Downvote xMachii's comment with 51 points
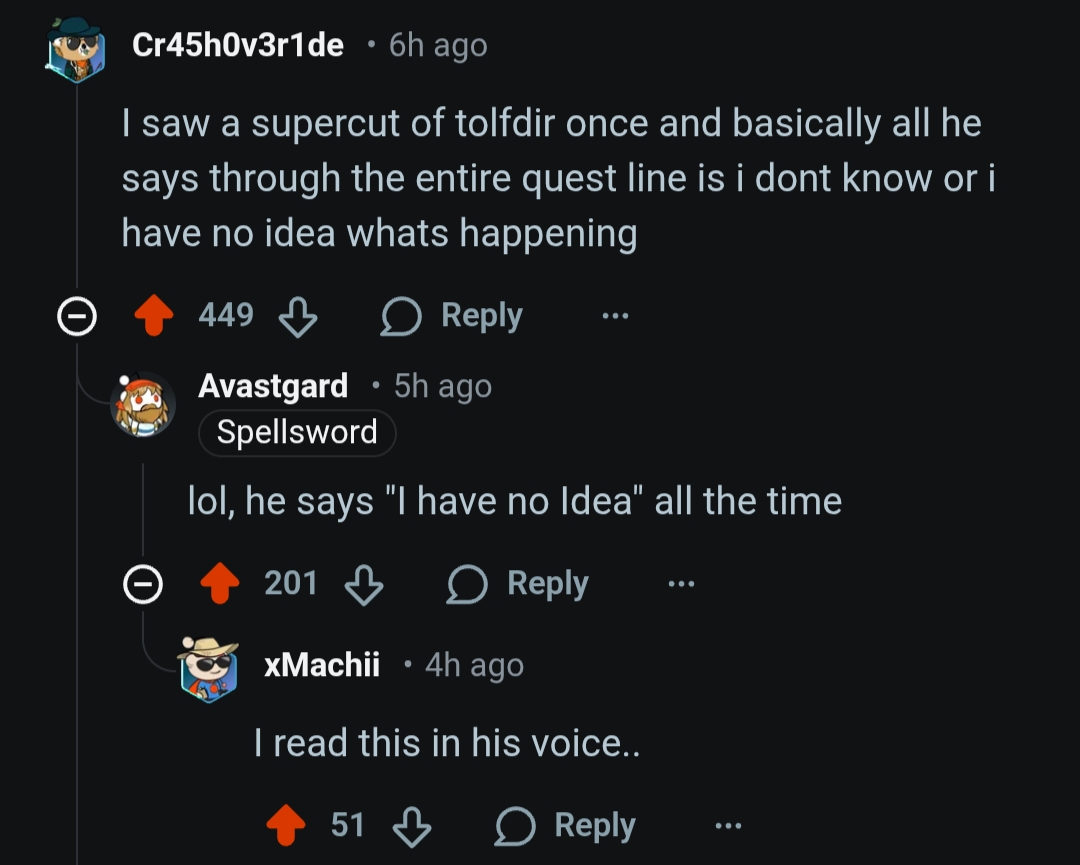The image size is (1080, 865). coord(410,826)
